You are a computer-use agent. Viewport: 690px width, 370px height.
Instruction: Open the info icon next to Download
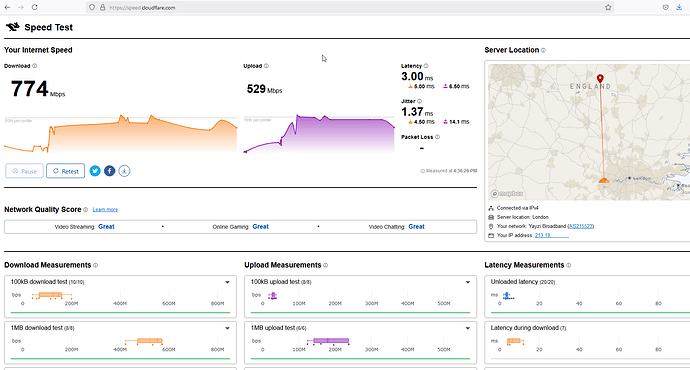(x=35, y=66)
